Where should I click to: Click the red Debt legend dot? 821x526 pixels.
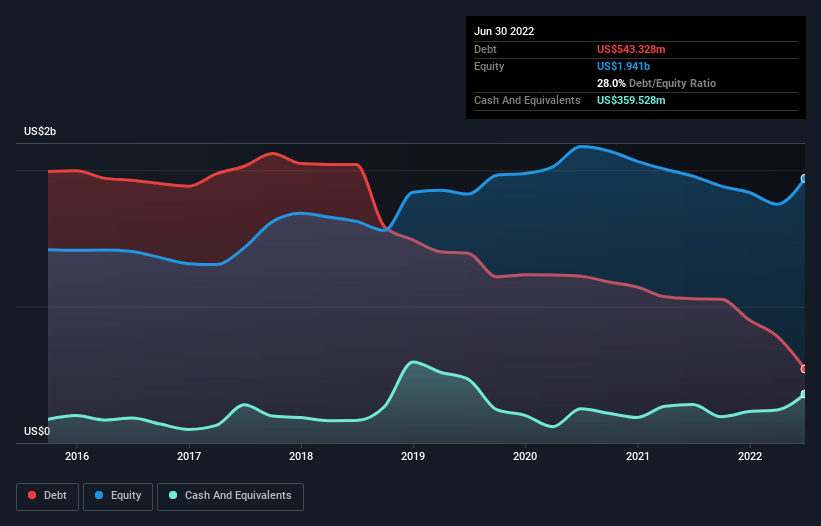click(x=32, y=495)
